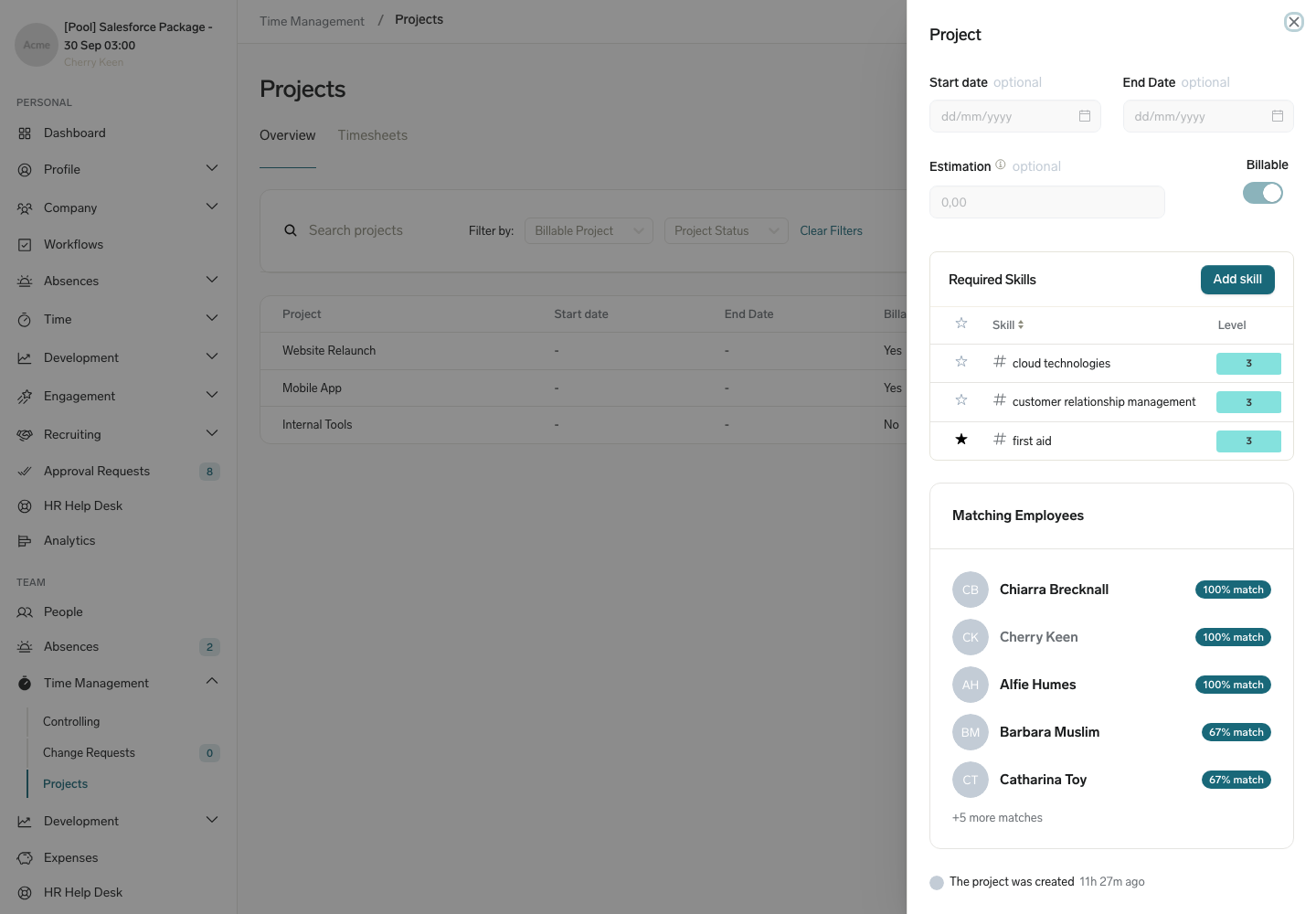Click the Estimation info icon
Screen dimensions: 1316x914
pyautogui.click(x=1001, y=165)
